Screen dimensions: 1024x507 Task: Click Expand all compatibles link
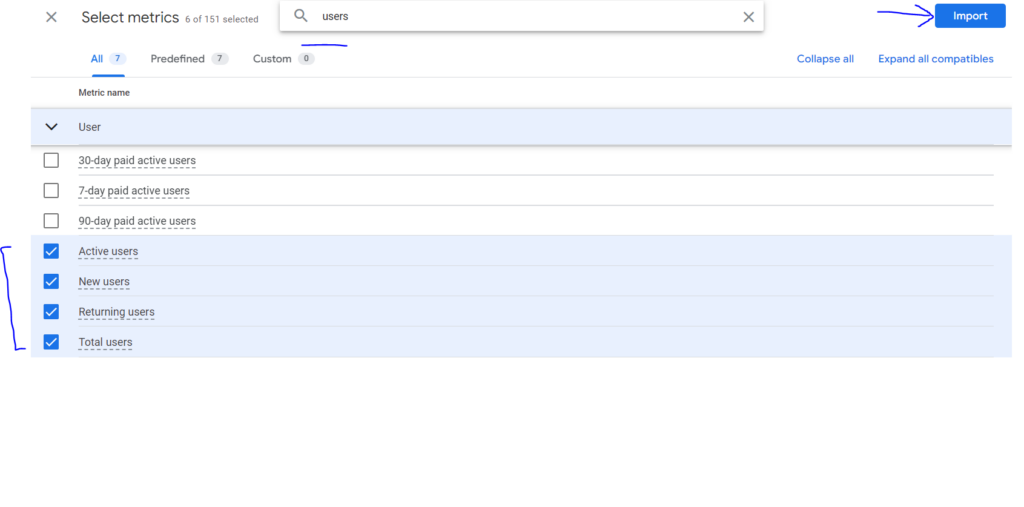(x=935, y=59)
